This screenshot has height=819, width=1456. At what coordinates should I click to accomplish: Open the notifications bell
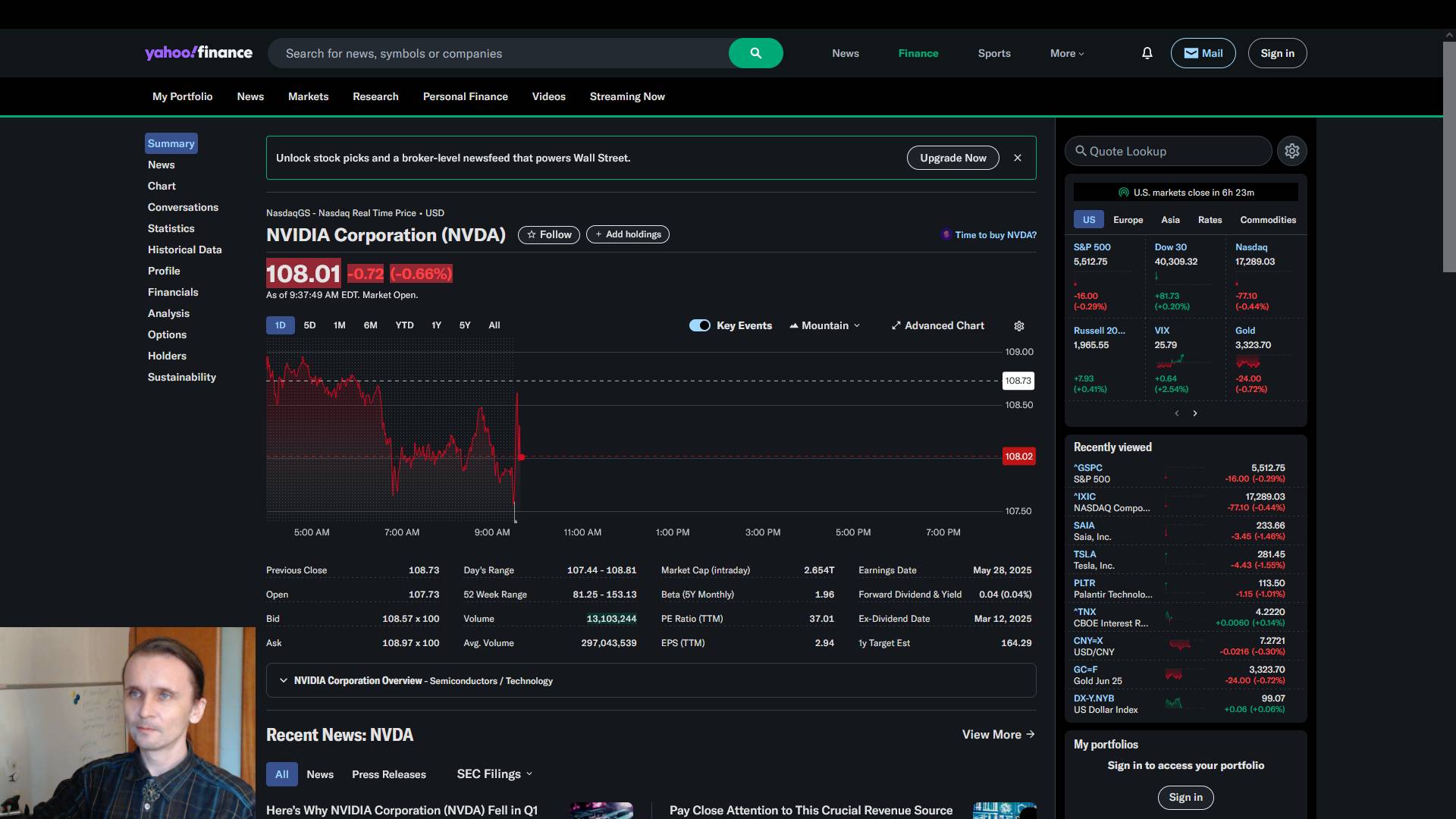click(x=1147, y=53)
